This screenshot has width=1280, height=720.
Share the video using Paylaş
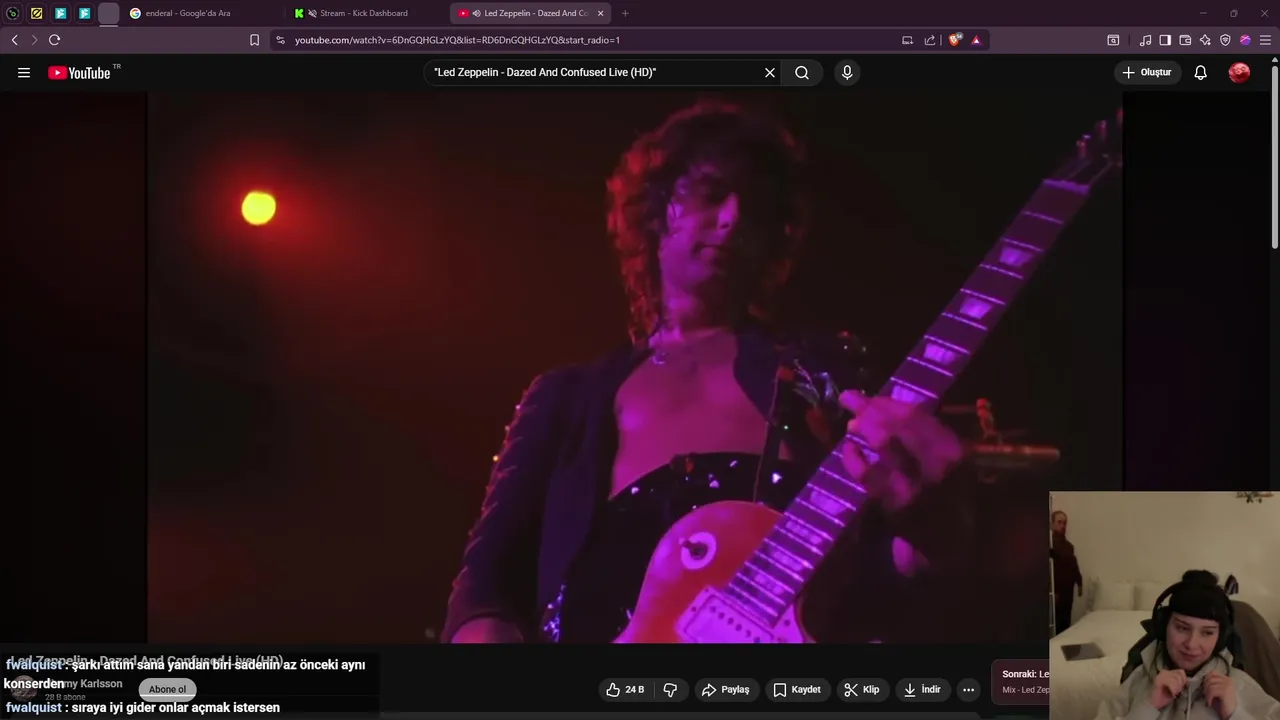click(x=726, y=689)
